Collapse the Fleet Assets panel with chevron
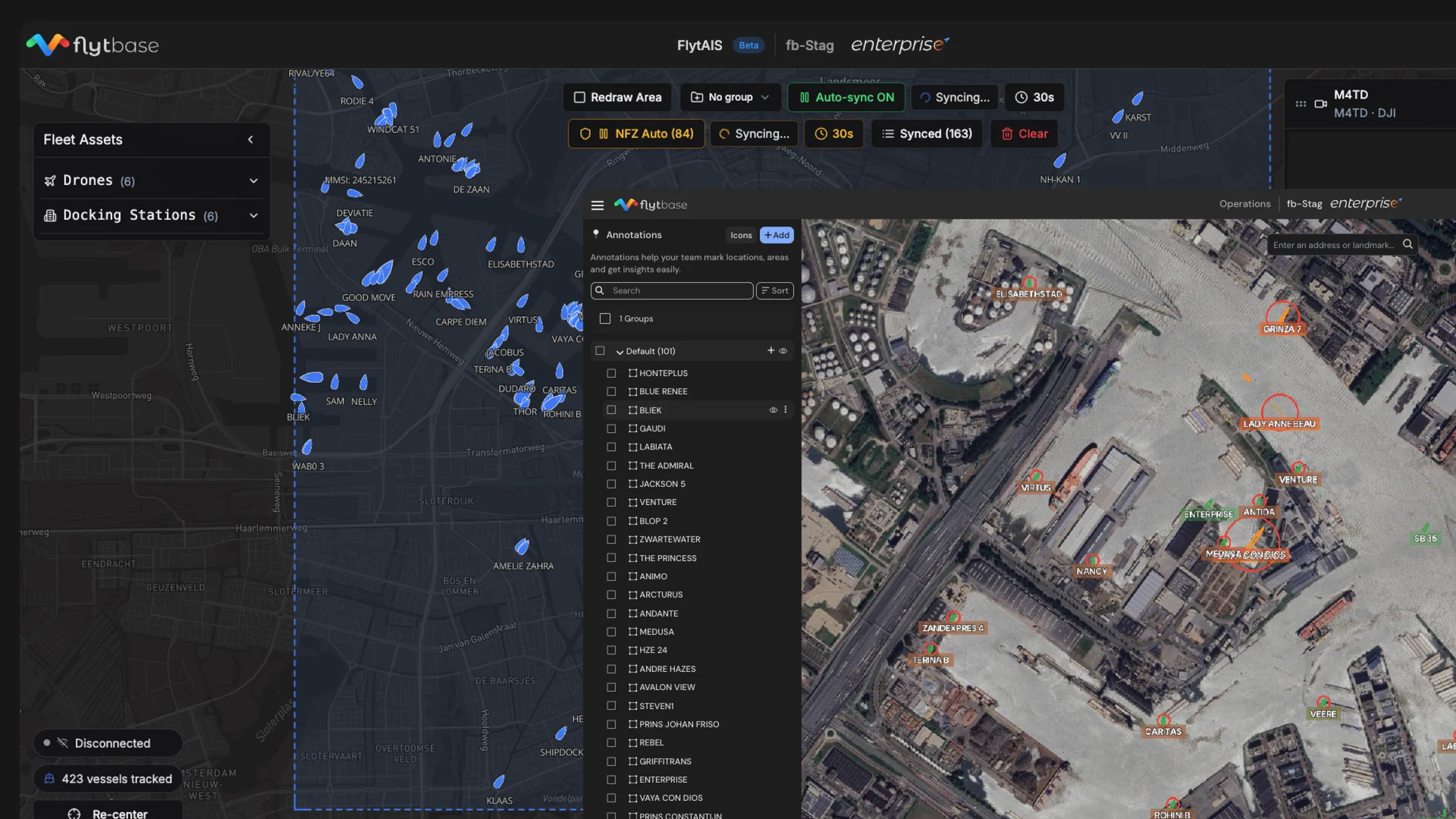Viewport: 1456px width, 819px height. click(x=250, y=140)
